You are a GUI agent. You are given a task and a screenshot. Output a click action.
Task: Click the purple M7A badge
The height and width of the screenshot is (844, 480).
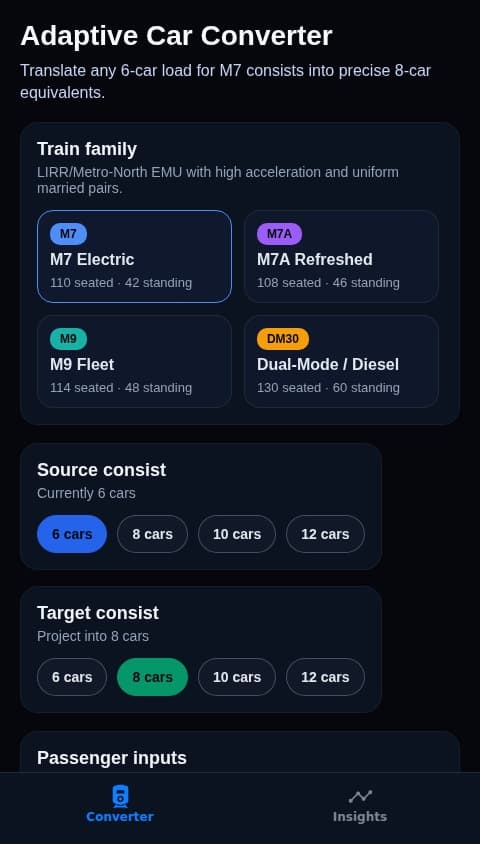click(279, 234)
